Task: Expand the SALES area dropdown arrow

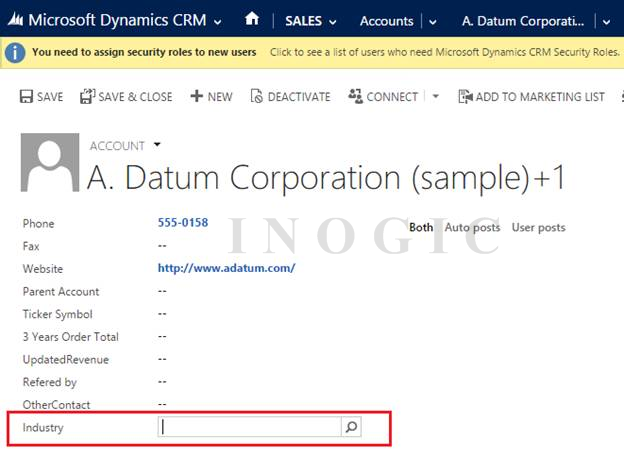Action: [x=333, y=22]
